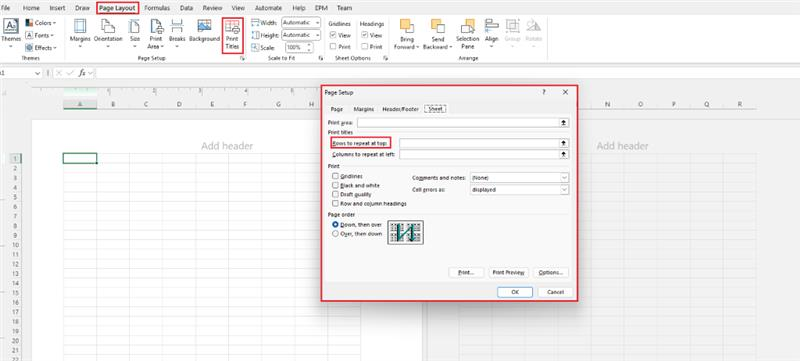Enable Black and white printing
The image size is (800, 361).
pos(335,185)
